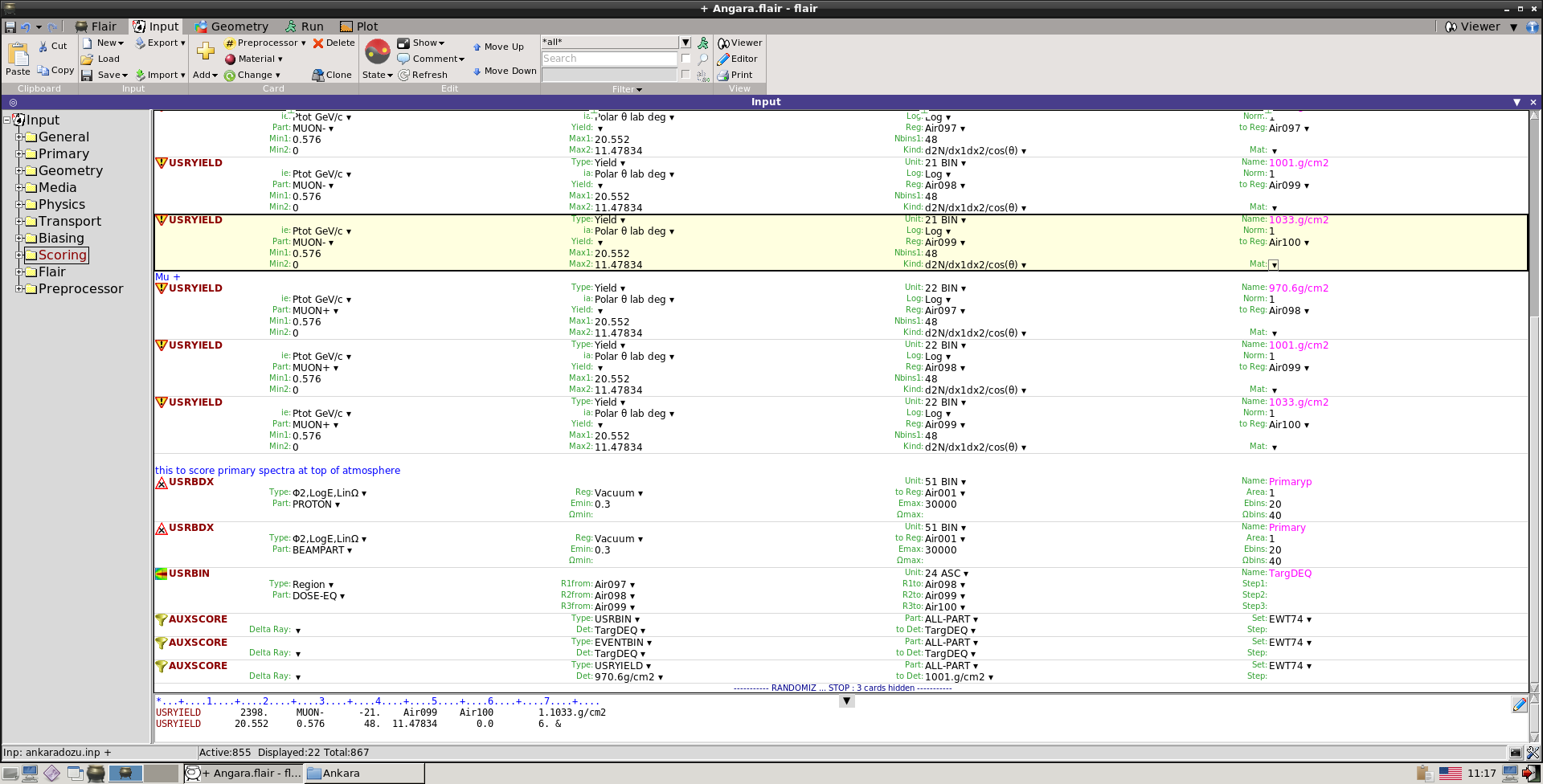Open the Change dropdown in Card group
This screenshot has width=1543, height=784.
click(252, 76)
